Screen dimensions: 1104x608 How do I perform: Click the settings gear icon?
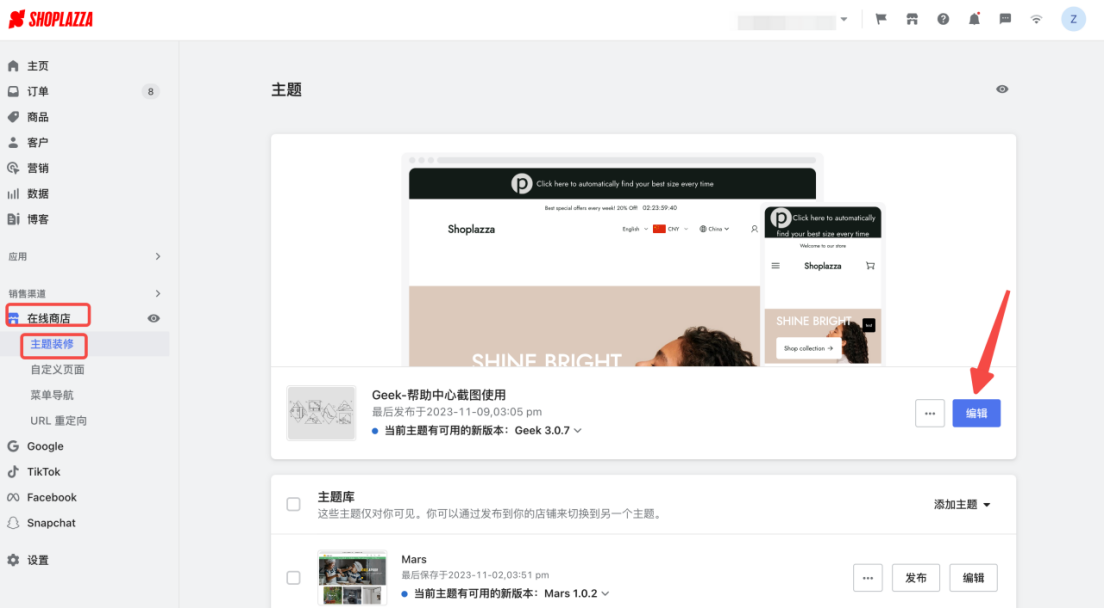point(13,560)
